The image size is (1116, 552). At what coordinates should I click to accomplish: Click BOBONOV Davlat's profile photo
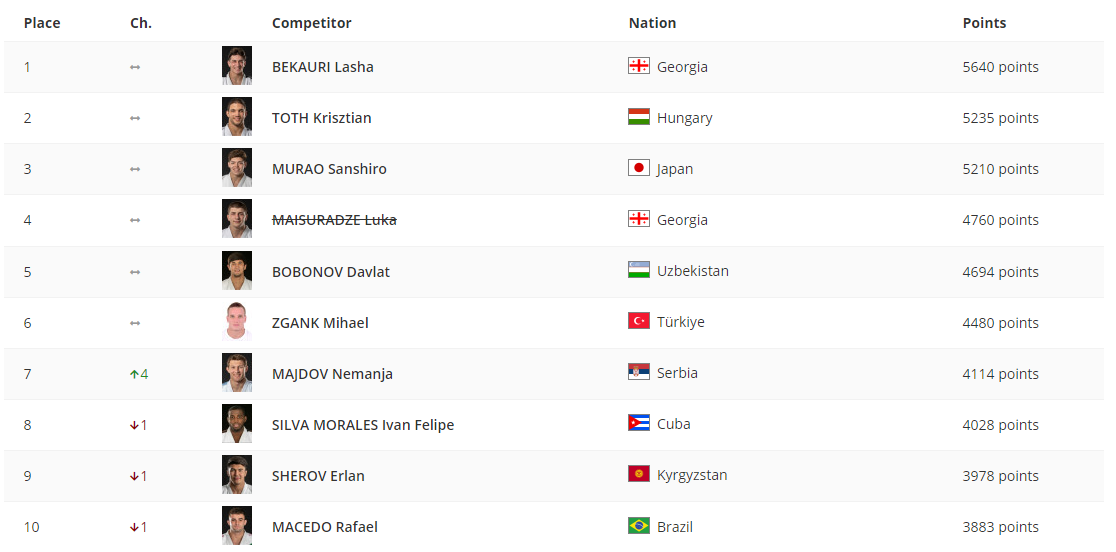[x=237, y=271]
